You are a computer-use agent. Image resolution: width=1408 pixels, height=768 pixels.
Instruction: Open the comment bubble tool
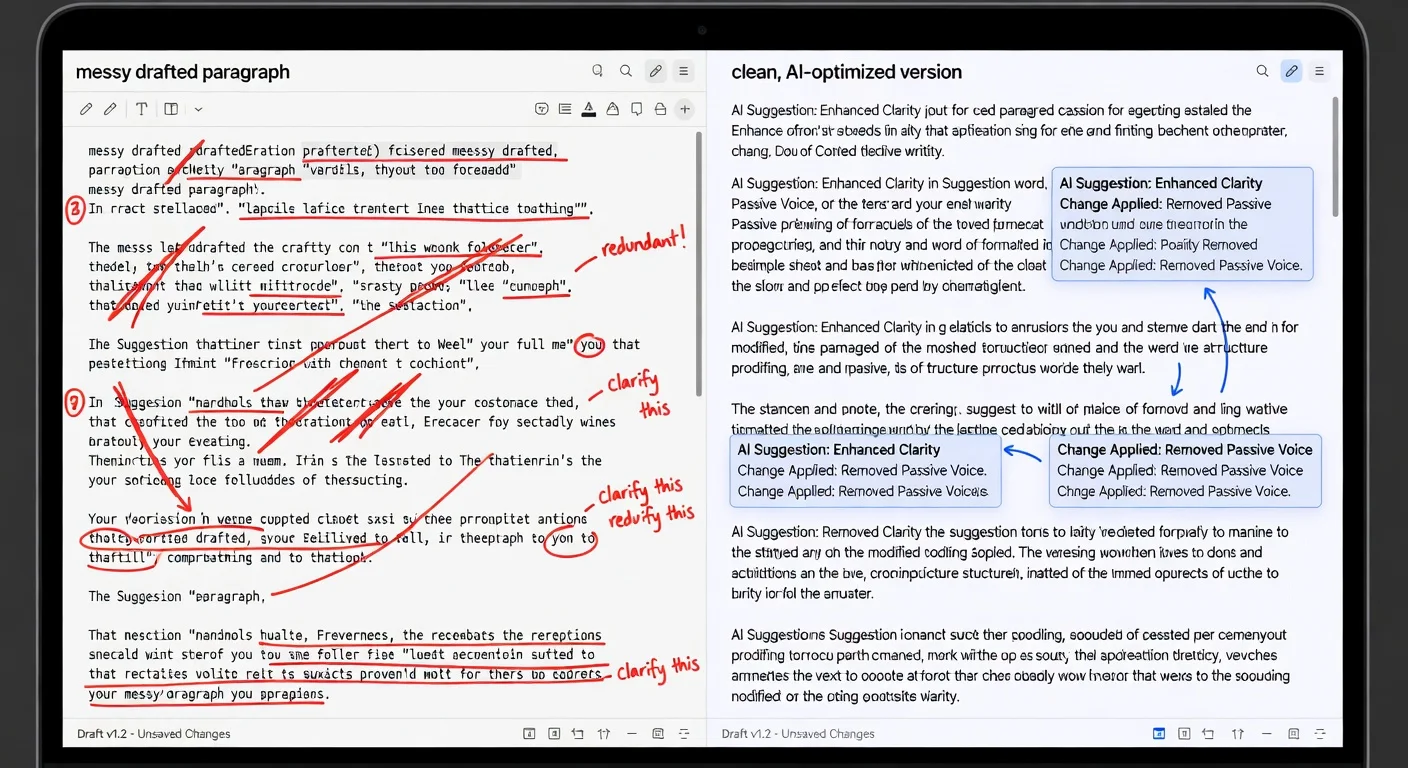(636, 109)
